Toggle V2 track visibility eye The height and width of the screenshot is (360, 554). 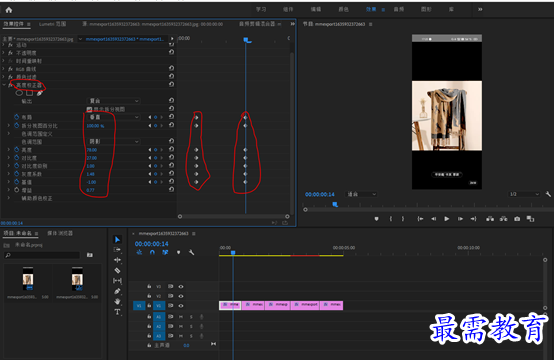pyautogui.click(x=181, y=296)
